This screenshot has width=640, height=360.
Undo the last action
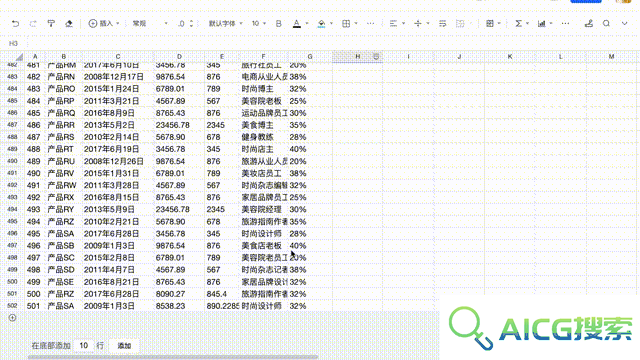pyautogui.click(x=16, y=24)
